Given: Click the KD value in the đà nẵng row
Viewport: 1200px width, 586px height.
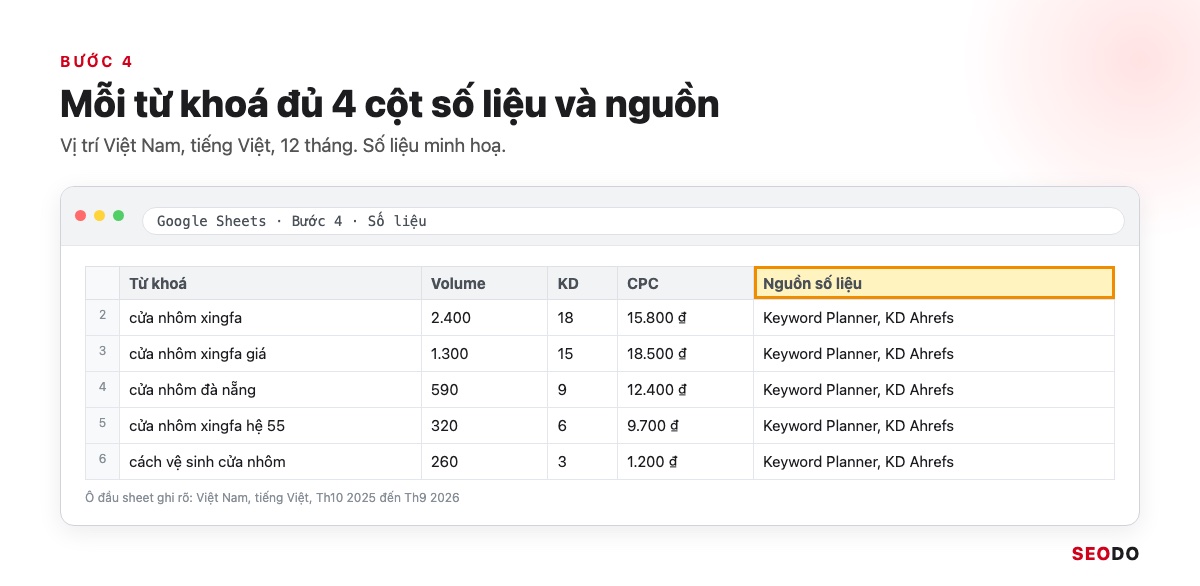Looking at the screenshot, I should [x=582, y=390].
